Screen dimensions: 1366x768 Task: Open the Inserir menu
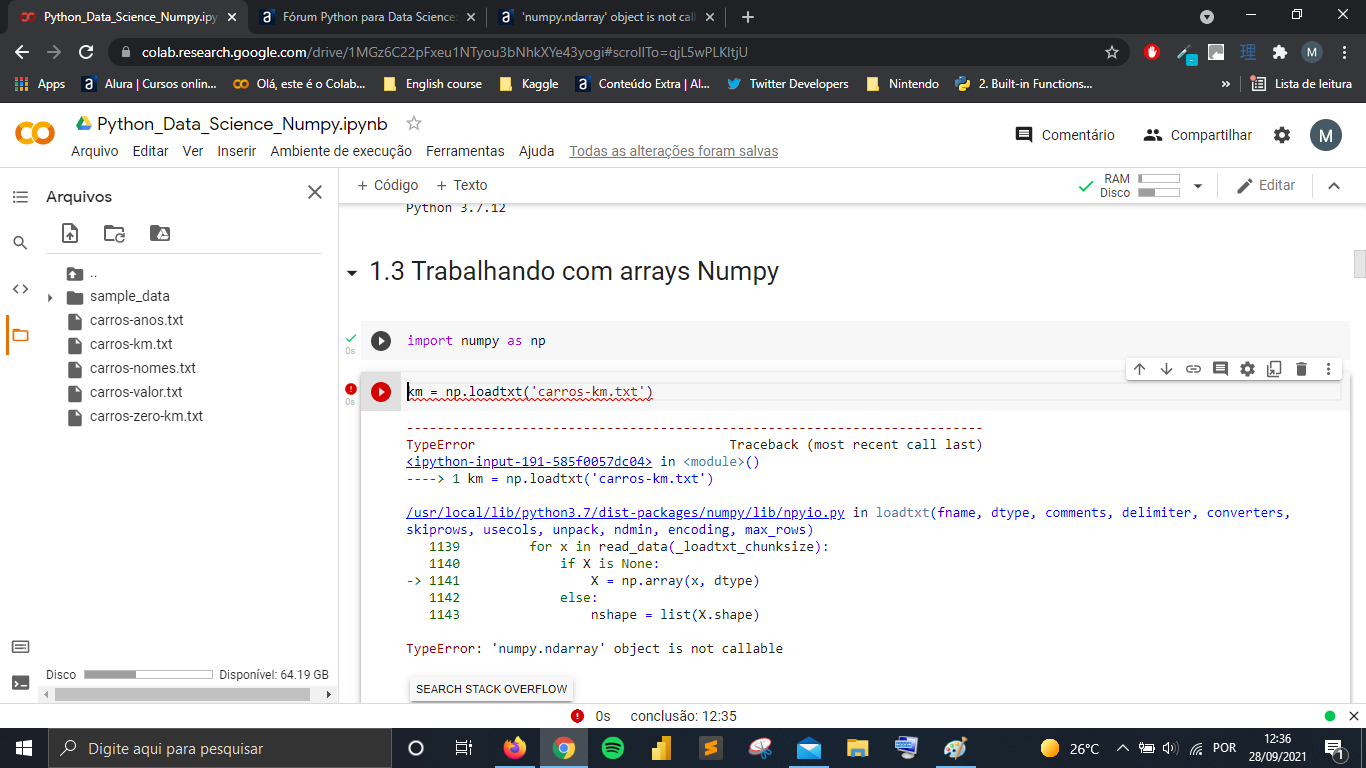point(237,151)
